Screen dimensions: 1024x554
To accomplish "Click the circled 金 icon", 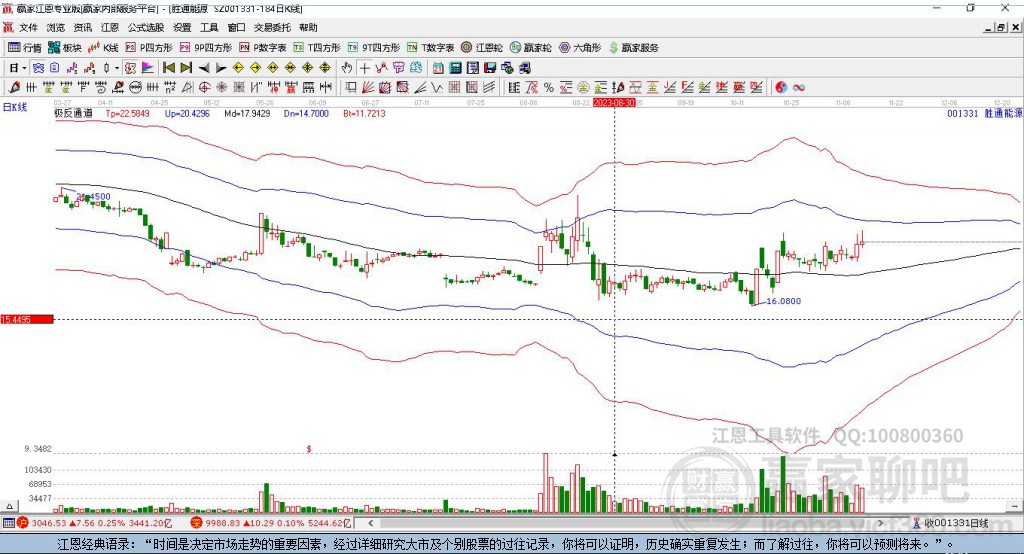I will point(583,88).
